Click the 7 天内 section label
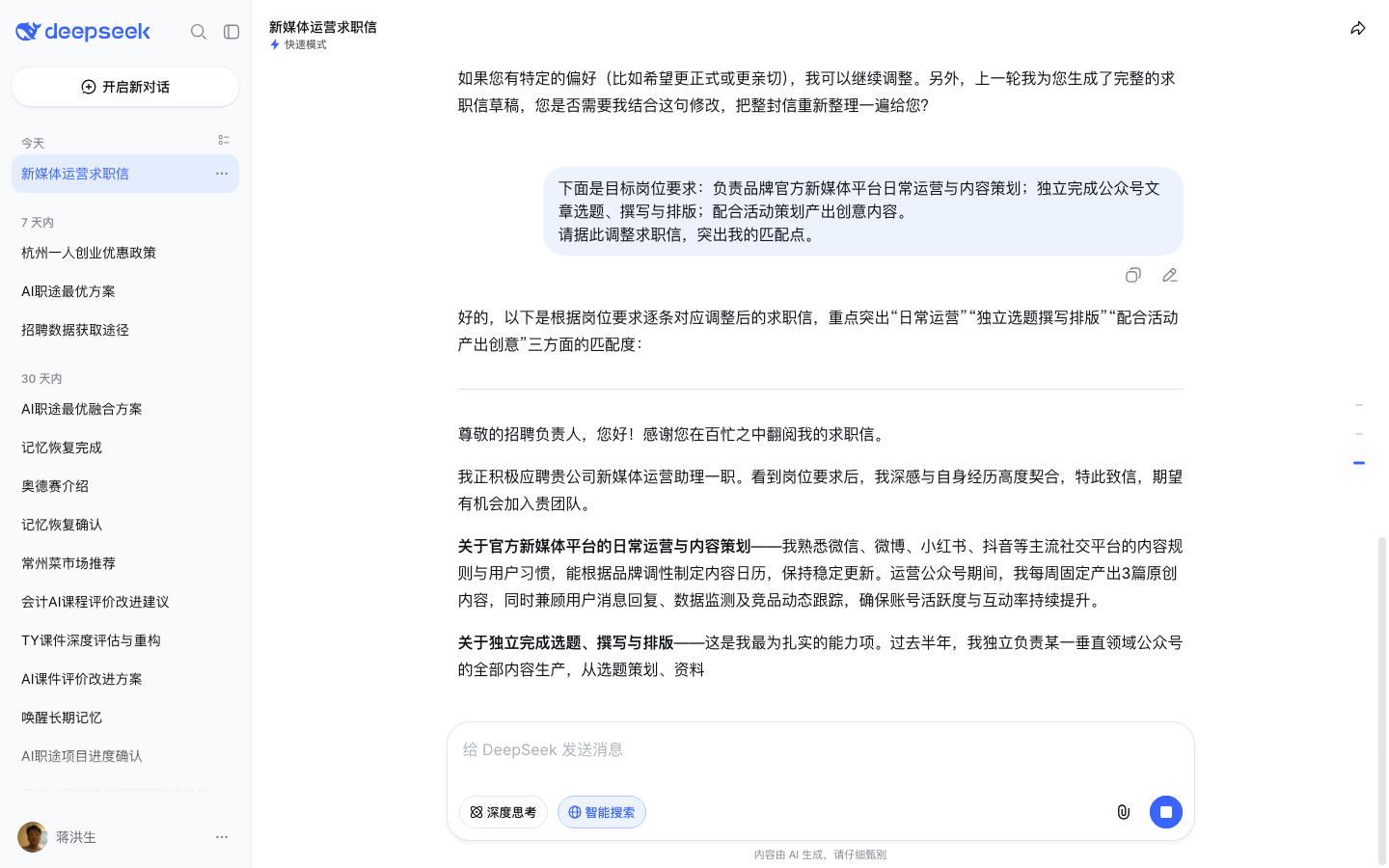Screen dimensions: 1389x868 click(38, 223)
